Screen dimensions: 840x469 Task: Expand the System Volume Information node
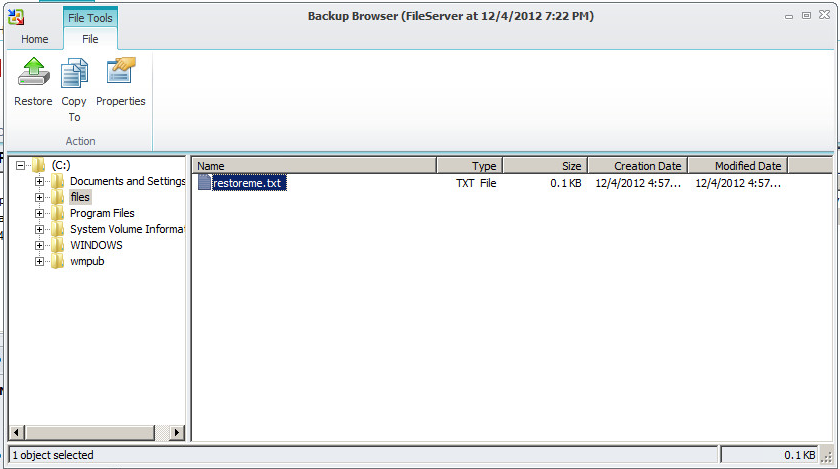coord(39,229)
